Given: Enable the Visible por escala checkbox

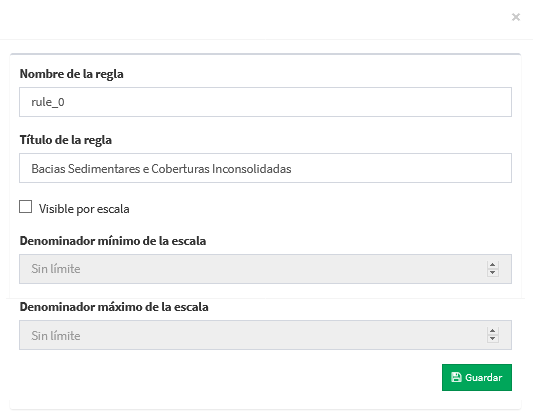Looking at the screenshot, I should coord(25,207).
